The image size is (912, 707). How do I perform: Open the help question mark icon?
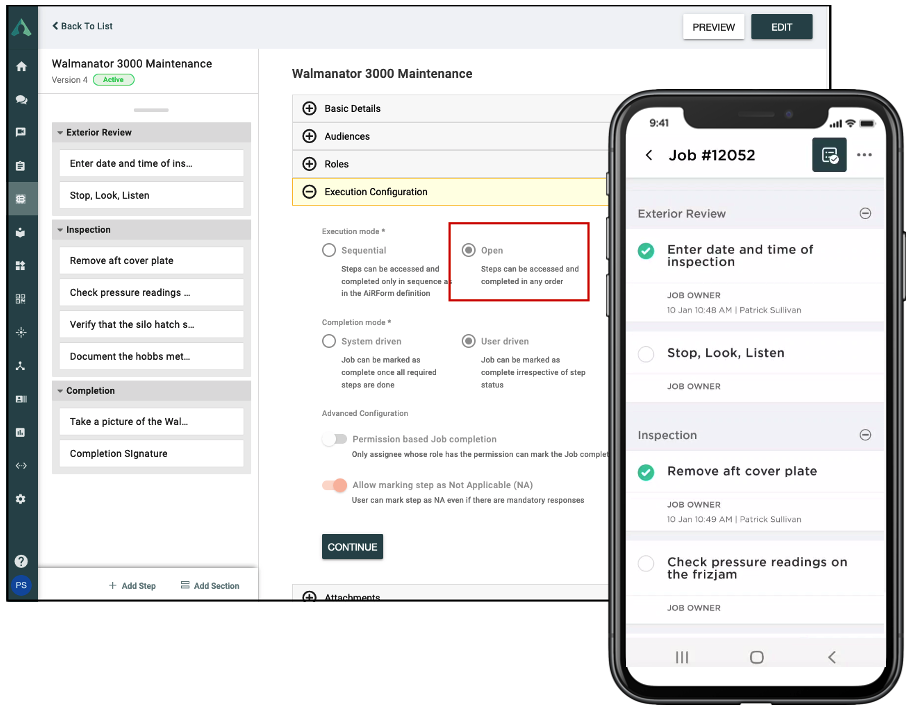pos(21,561)
